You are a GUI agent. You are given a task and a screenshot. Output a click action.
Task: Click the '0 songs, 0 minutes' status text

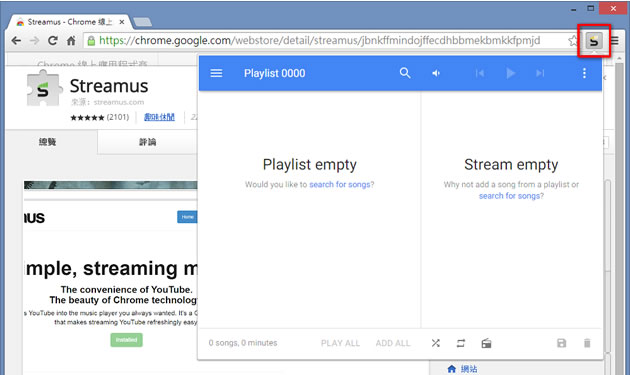point(243,343)
